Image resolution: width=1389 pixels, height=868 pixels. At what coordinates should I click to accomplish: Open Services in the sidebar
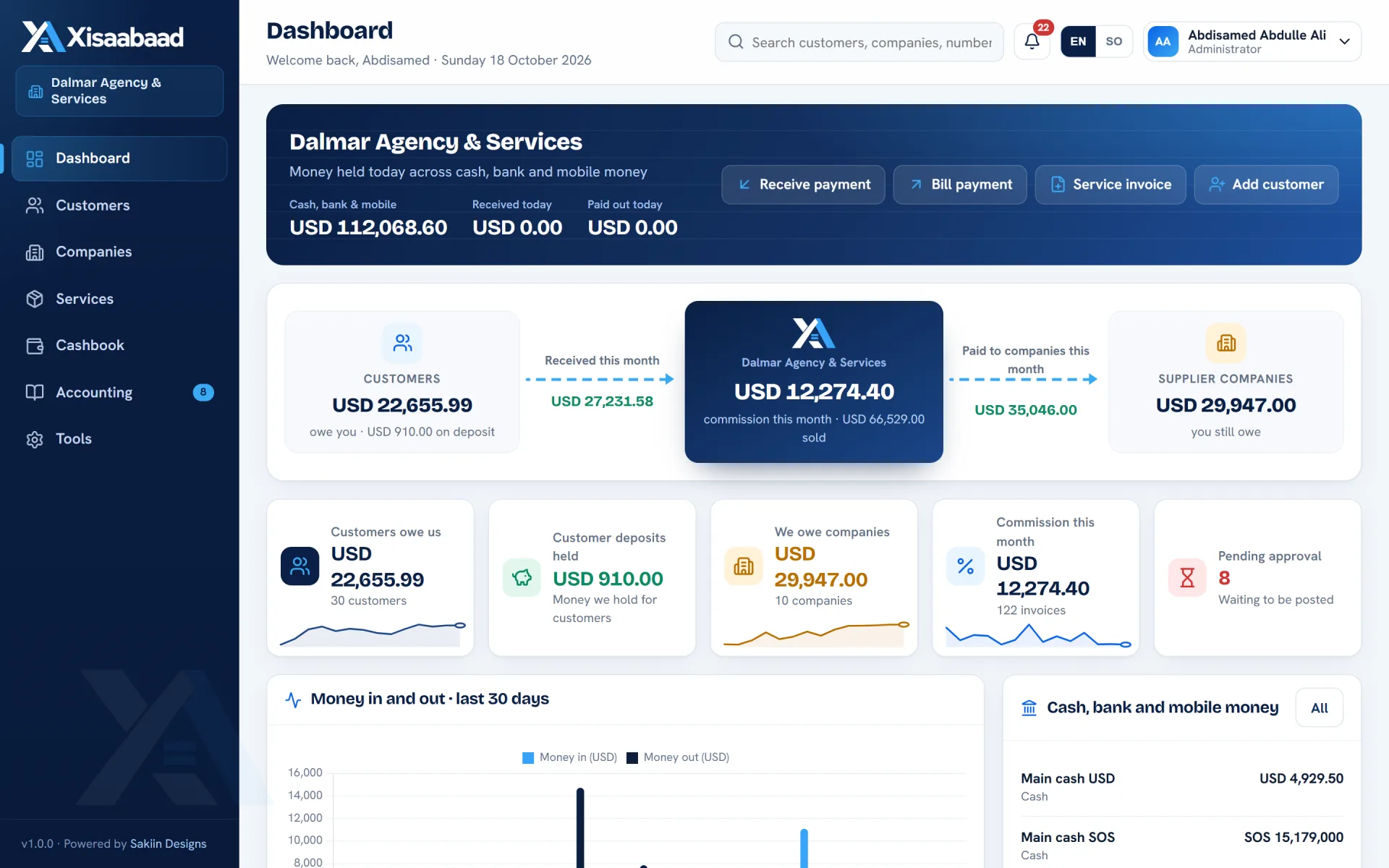coord(119,299)
